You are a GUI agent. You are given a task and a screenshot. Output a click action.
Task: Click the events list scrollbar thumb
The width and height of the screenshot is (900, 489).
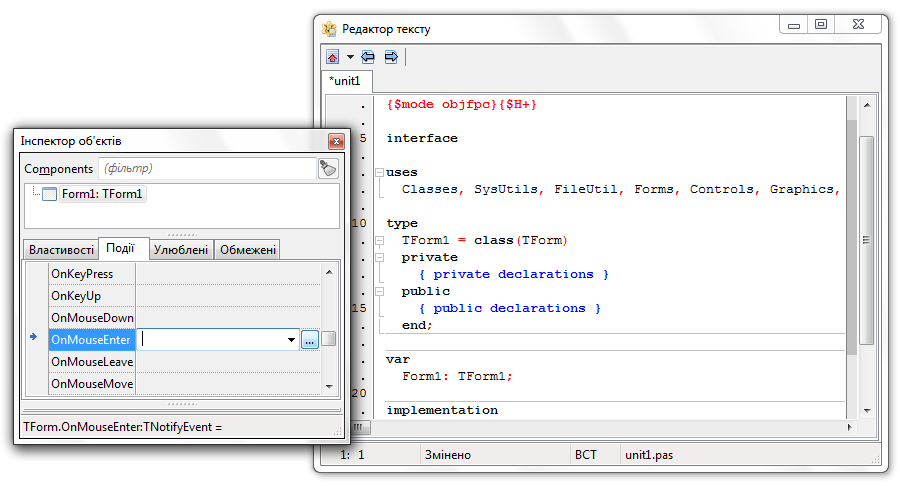[329, 339]
